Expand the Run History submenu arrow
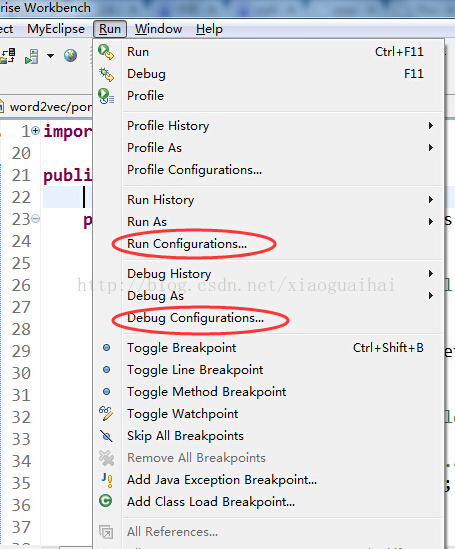455x549 pixels. [431, 200]
